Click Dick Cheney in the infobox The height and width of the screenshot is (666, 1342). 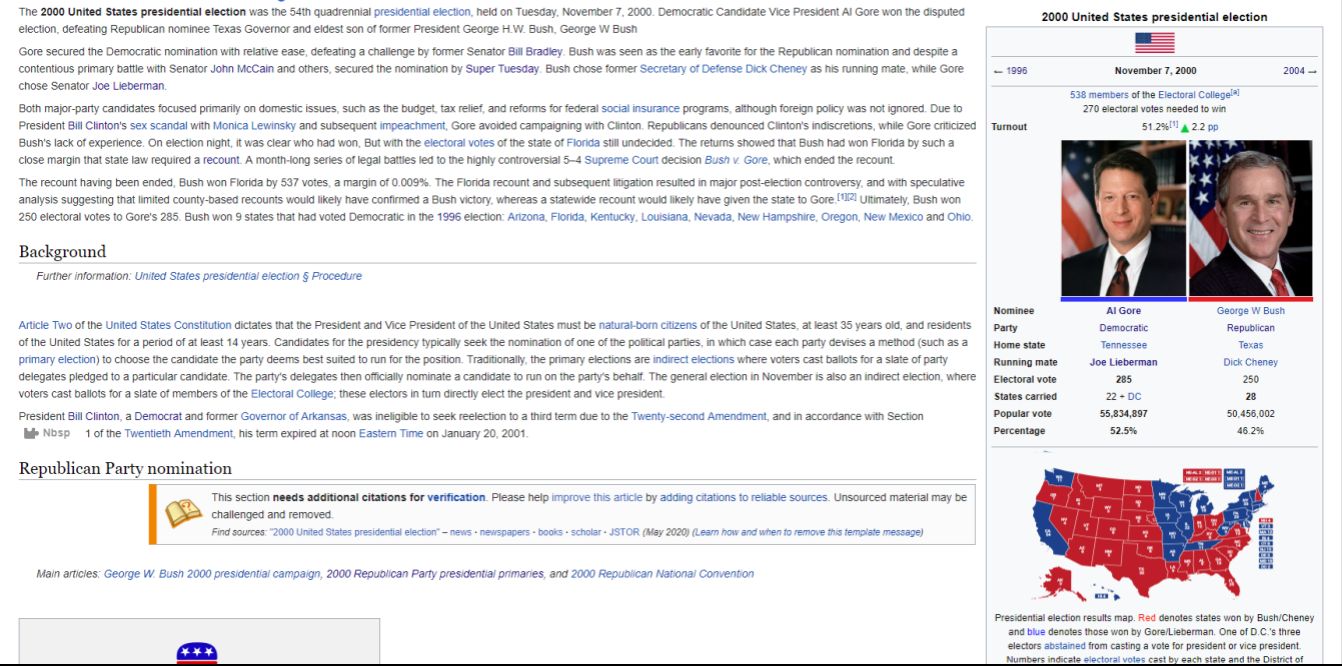[x=1250, y=362]
